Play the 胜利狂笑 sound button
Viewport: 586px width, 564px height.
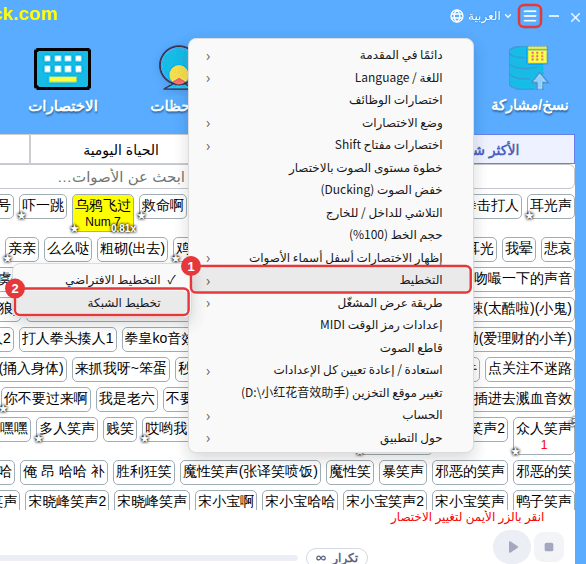[144, 472]
